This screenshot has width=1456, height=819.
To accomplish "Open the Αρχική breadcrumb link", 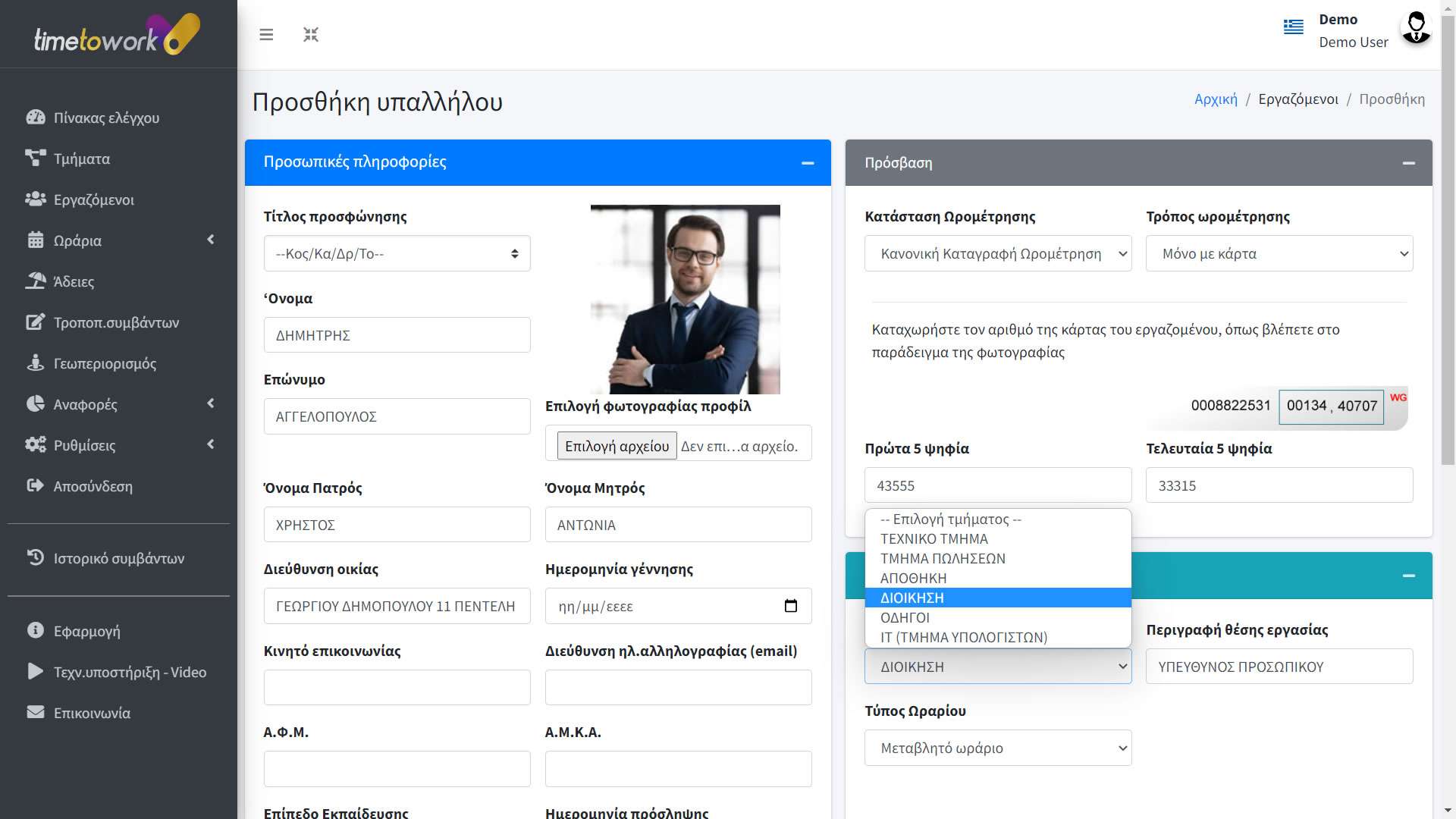I will tap(1215, 99).
